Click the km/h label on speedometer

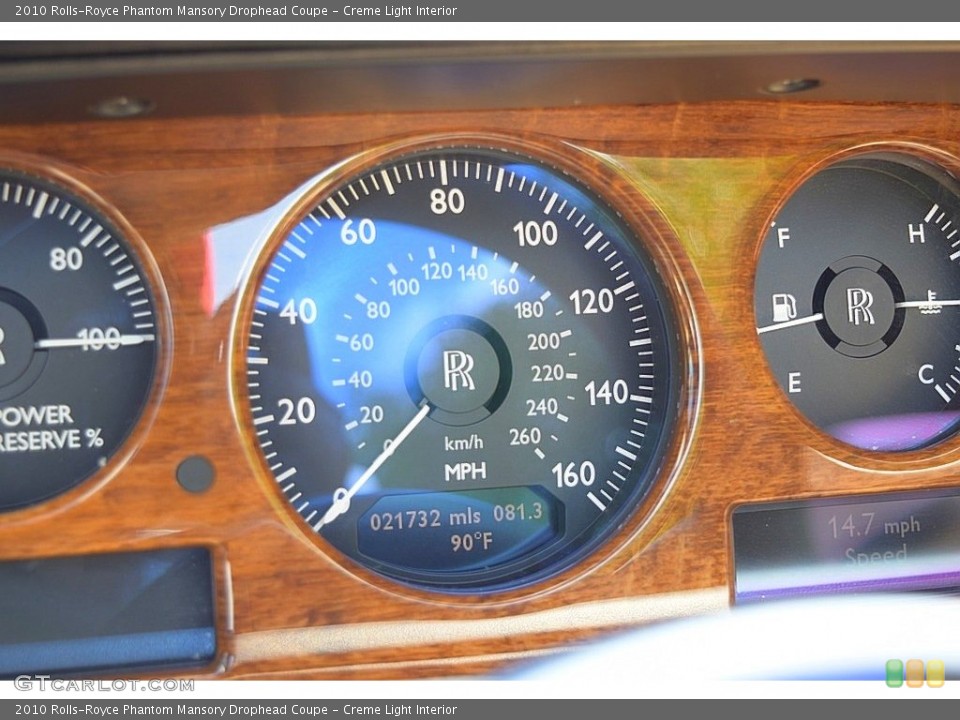pos(463,442)
